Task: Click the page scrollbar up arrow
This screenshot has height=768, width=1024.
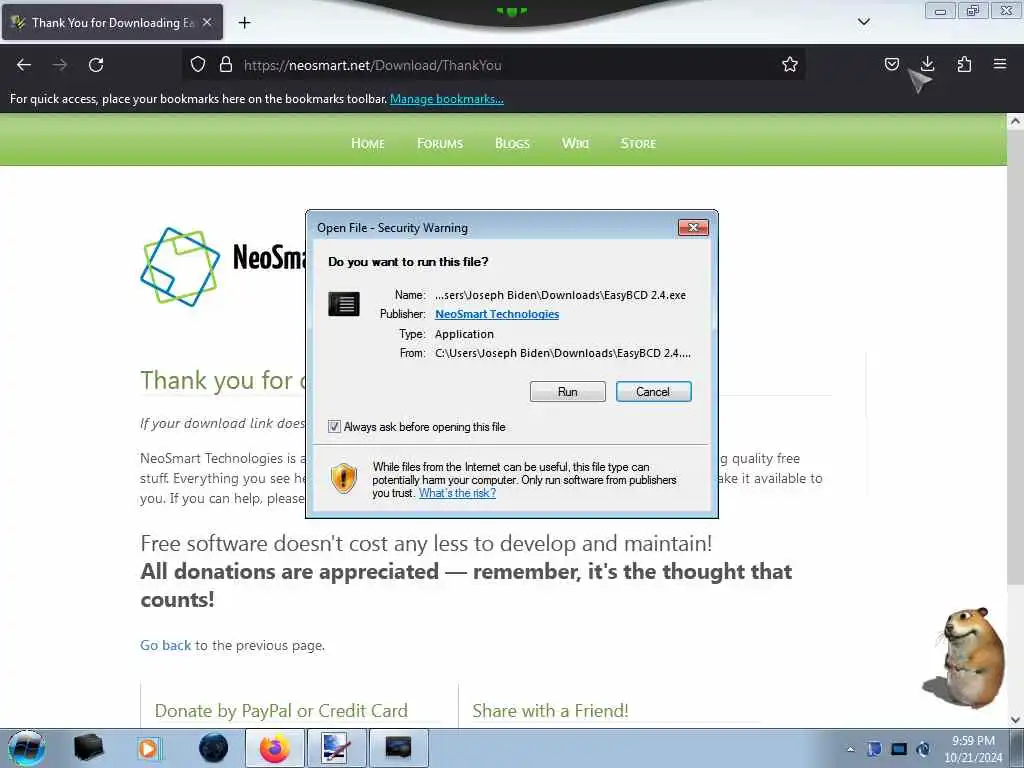Action: pyautogui.click(x=1015, y=121)
